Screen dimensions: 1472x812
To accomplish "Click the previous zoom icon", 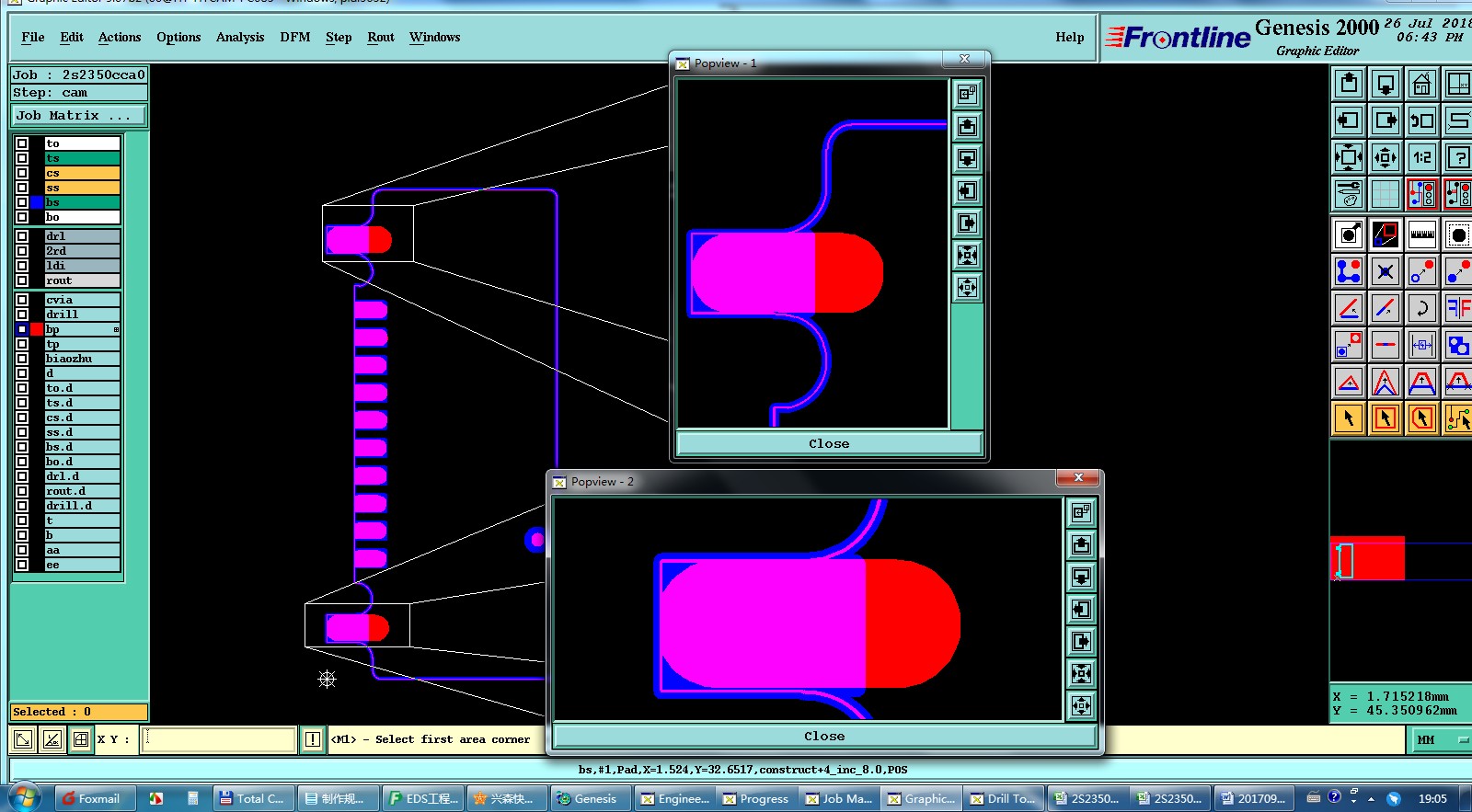I will click(x=1422, y=120).
